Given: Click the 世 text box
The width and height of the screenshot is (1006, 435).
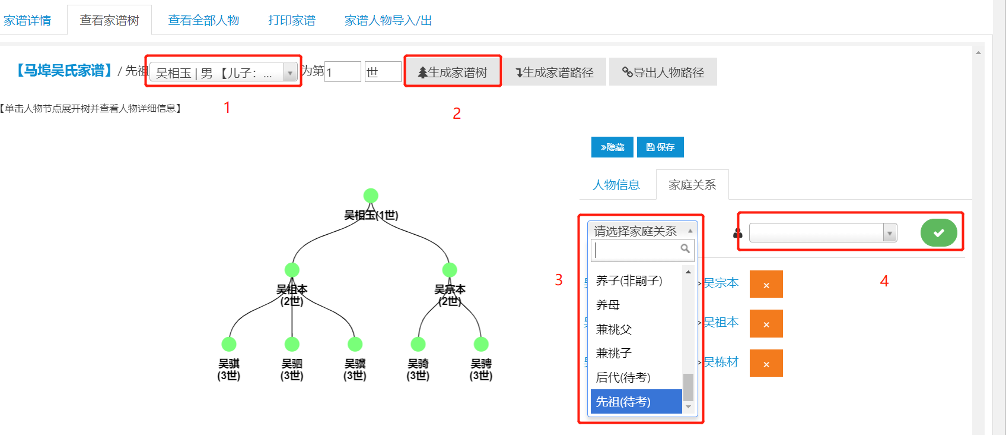Looking at the screenshot, I should 383,72.
